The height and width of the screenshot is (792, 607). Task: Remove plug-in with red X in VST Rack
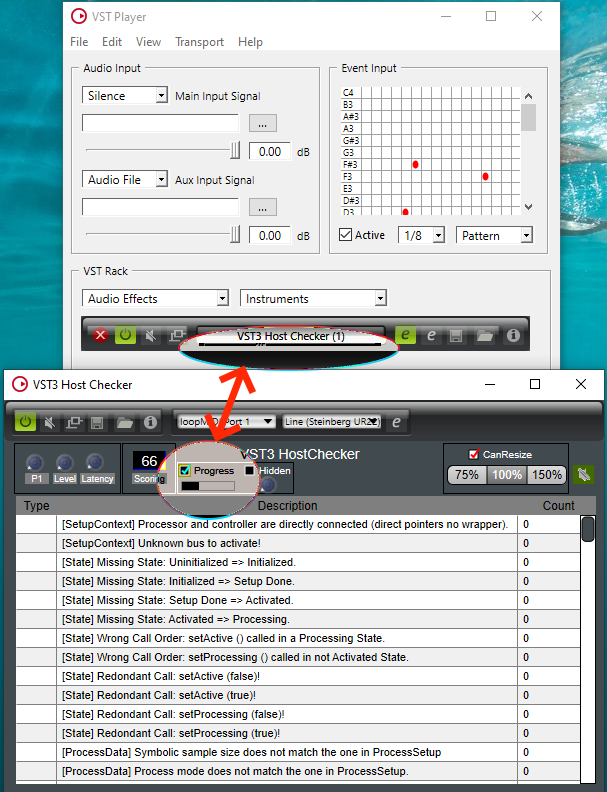pyautogui.click(x=100, y=335)
